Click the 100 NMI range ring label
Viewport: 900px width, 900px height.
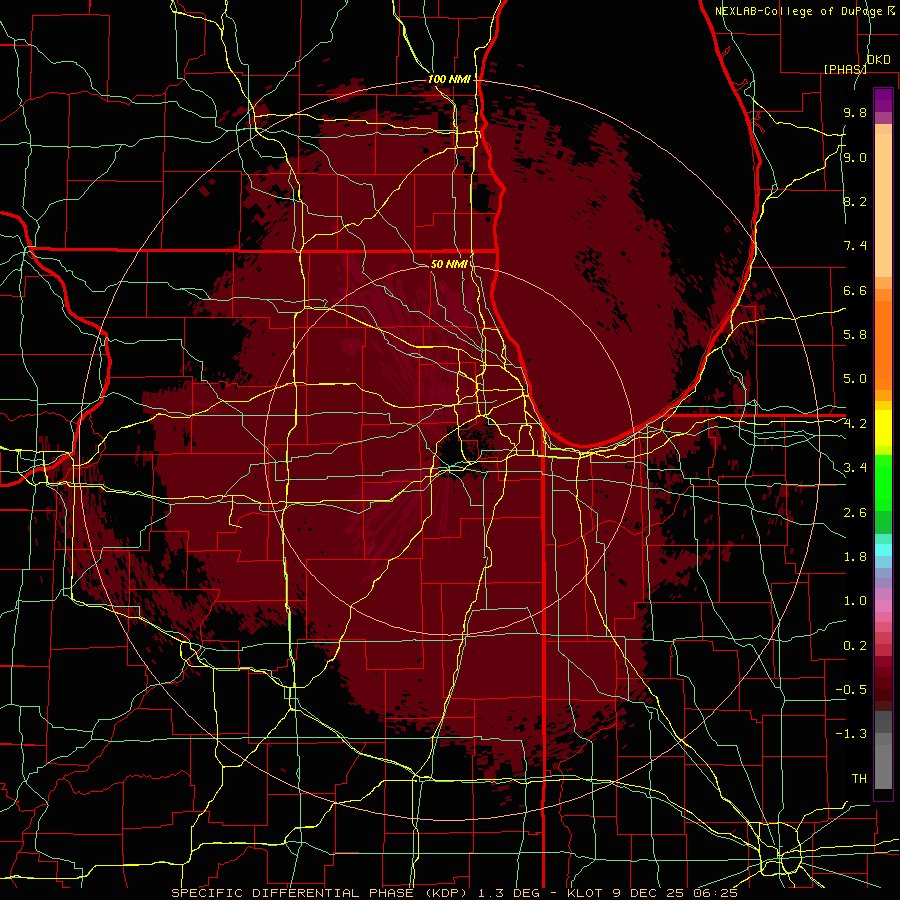[449, 79]
